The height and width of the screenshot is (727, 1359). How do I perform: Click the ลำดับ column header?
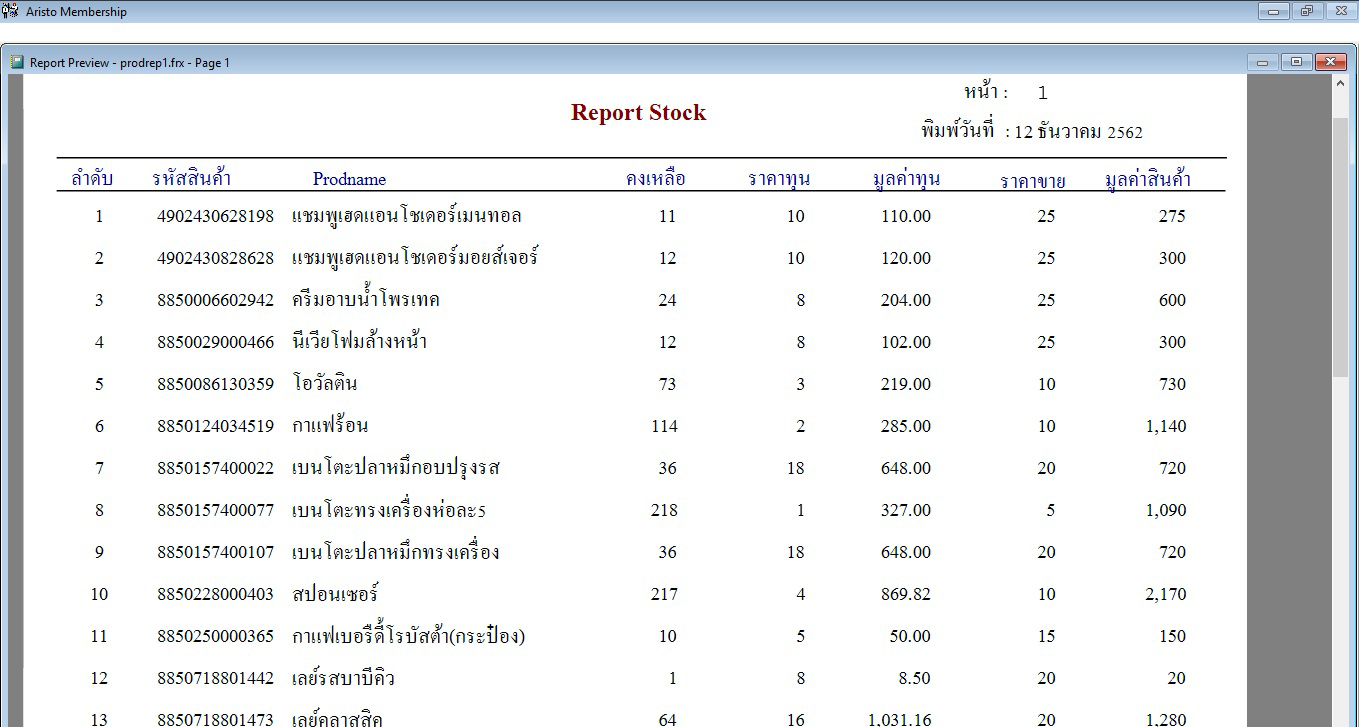pos(92,179)
